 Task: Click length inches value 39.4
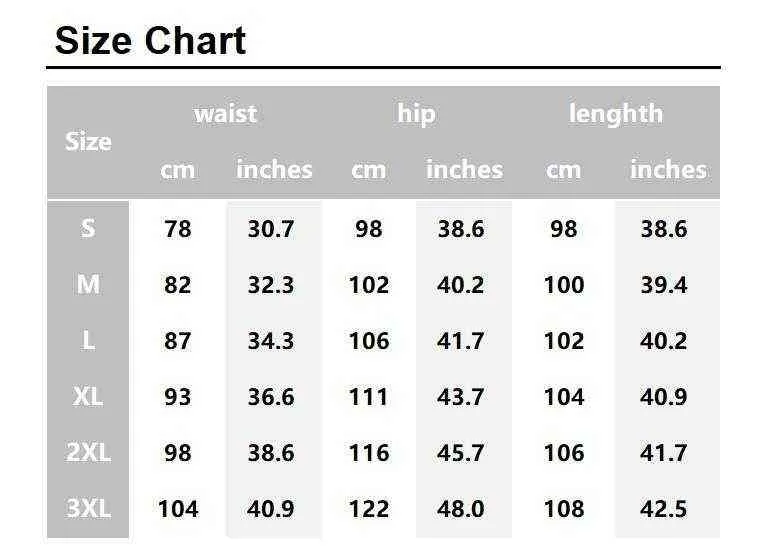point(664,285)
